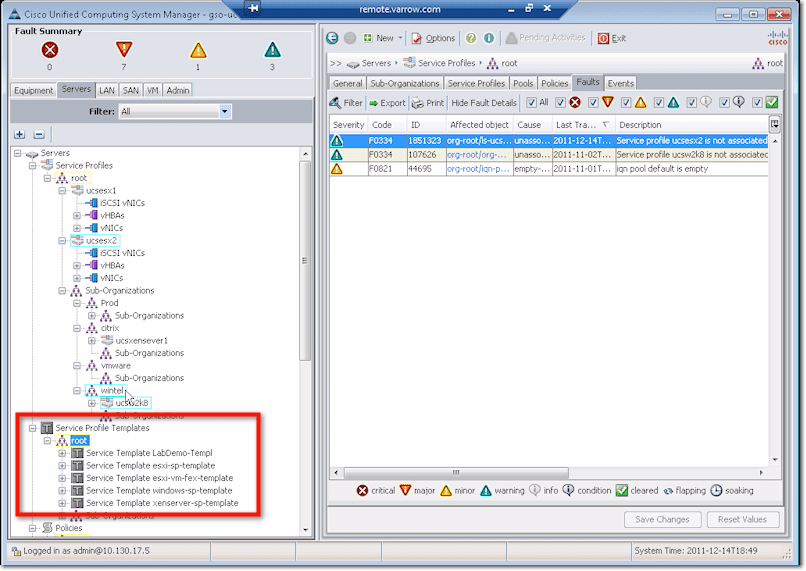806x571 pixels.
Task: Toggle the warning severity filter checkbox
Action: (x=659, y=103)
